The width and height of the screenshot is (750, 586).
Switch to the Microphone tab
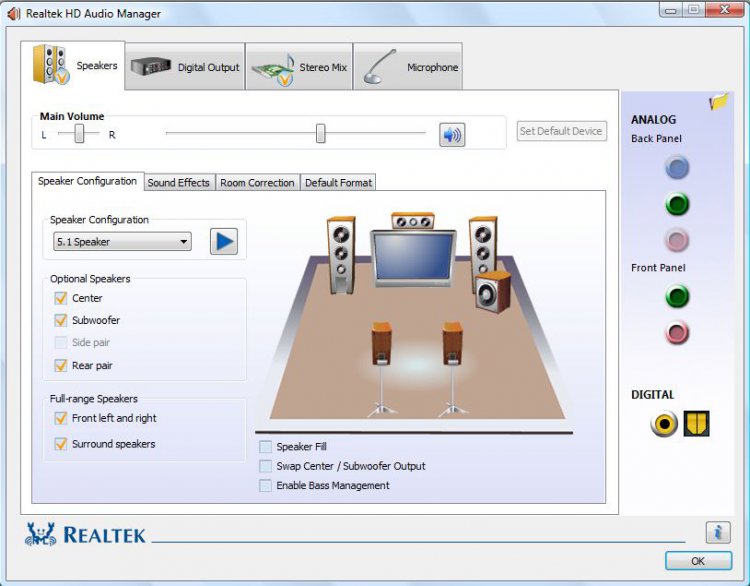pos(408,67)
